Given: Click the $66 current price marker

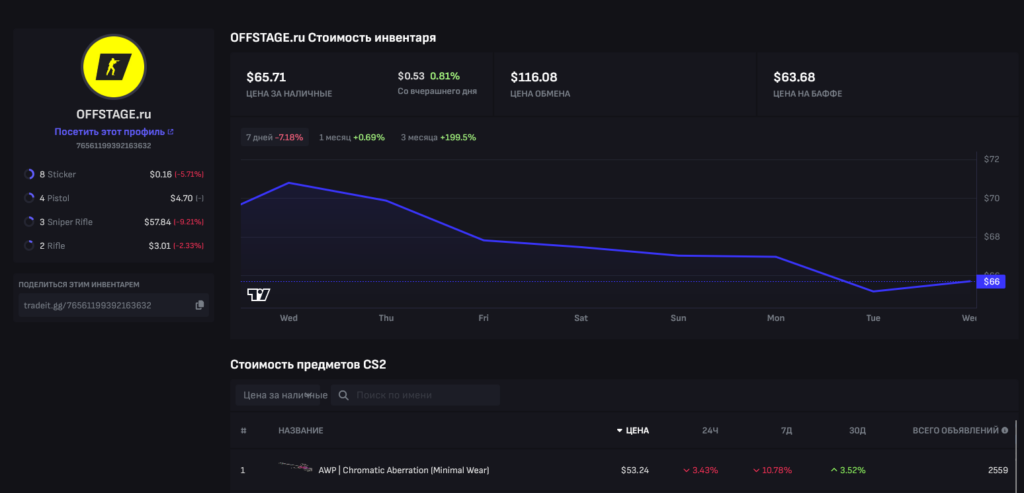Looking at the screenshot, I should 990,282.
